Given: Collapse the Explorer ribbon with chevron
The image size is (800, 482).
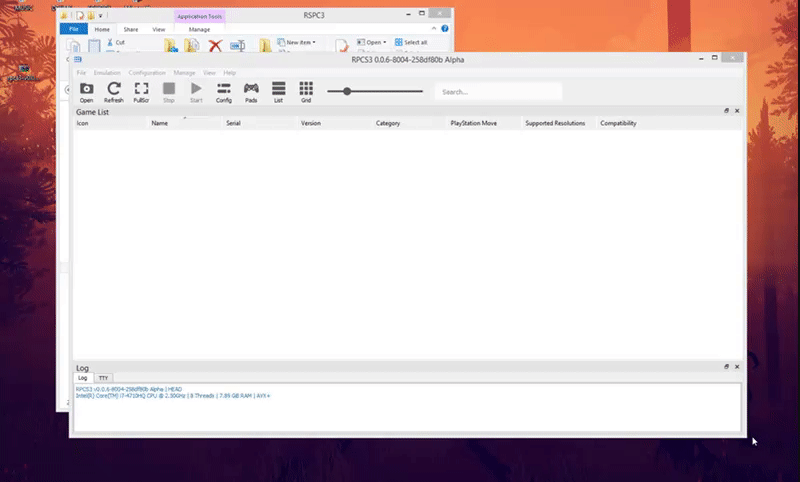Looking at the screenshot, I should (434, 29).
